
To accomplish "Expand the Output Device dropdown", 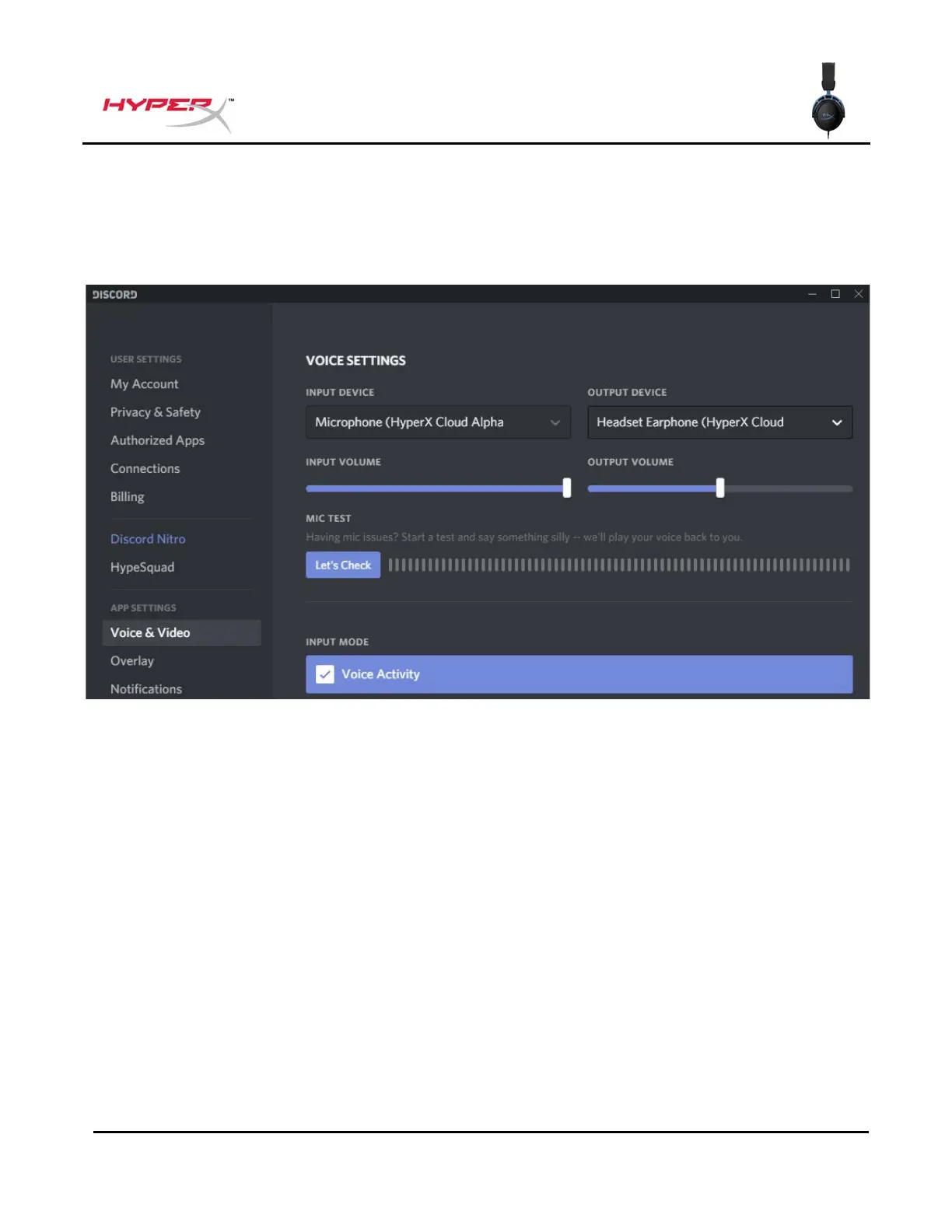I will (719, 422).
